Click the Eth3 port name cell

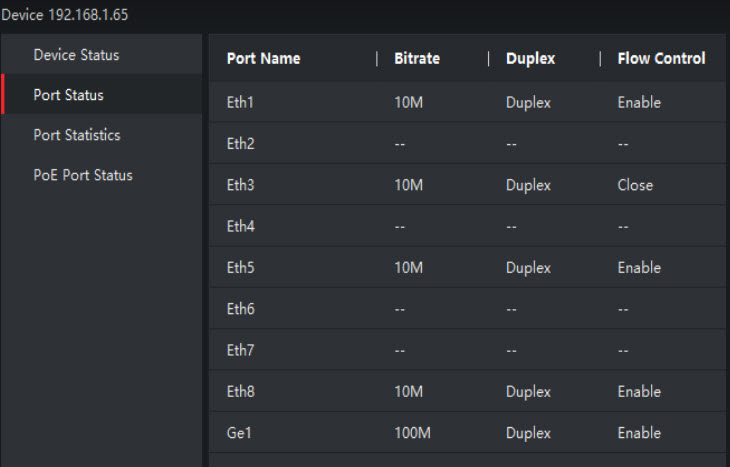(x=241, y=185)
